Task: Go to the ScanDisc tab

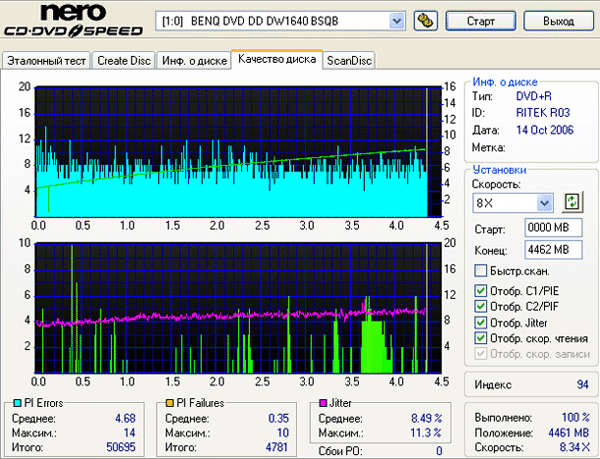Action: [x=349, y=61]
